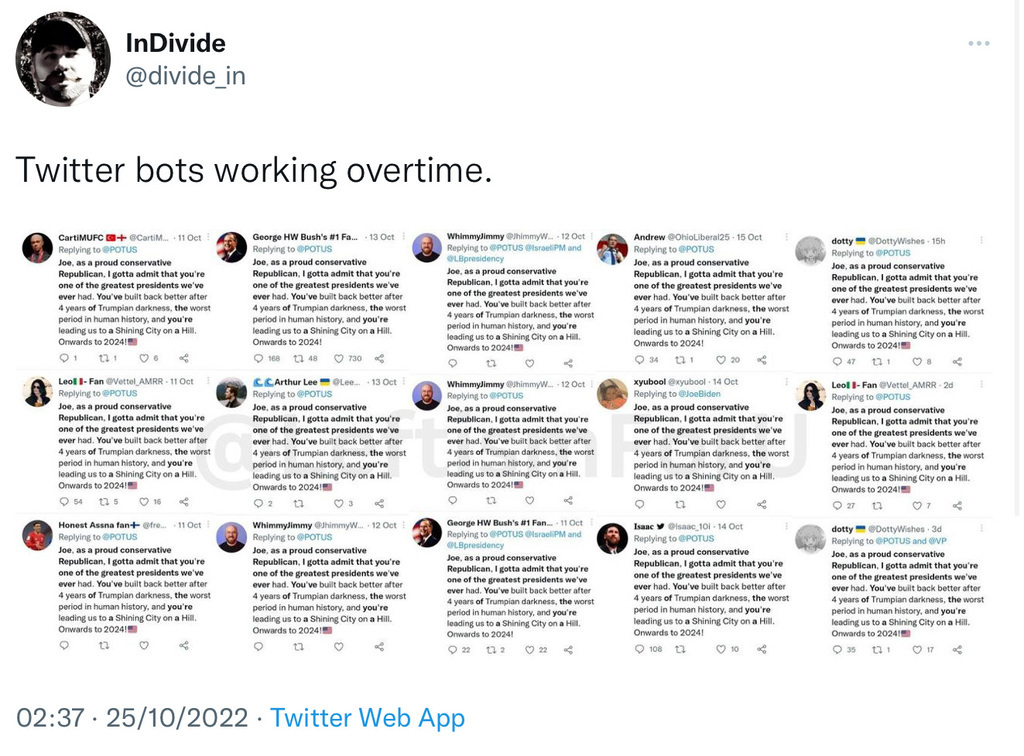Share Arthur Lee's 13 Oct tweet
Viewport: 1024px width, 756px height.
(x=378, y=503)
